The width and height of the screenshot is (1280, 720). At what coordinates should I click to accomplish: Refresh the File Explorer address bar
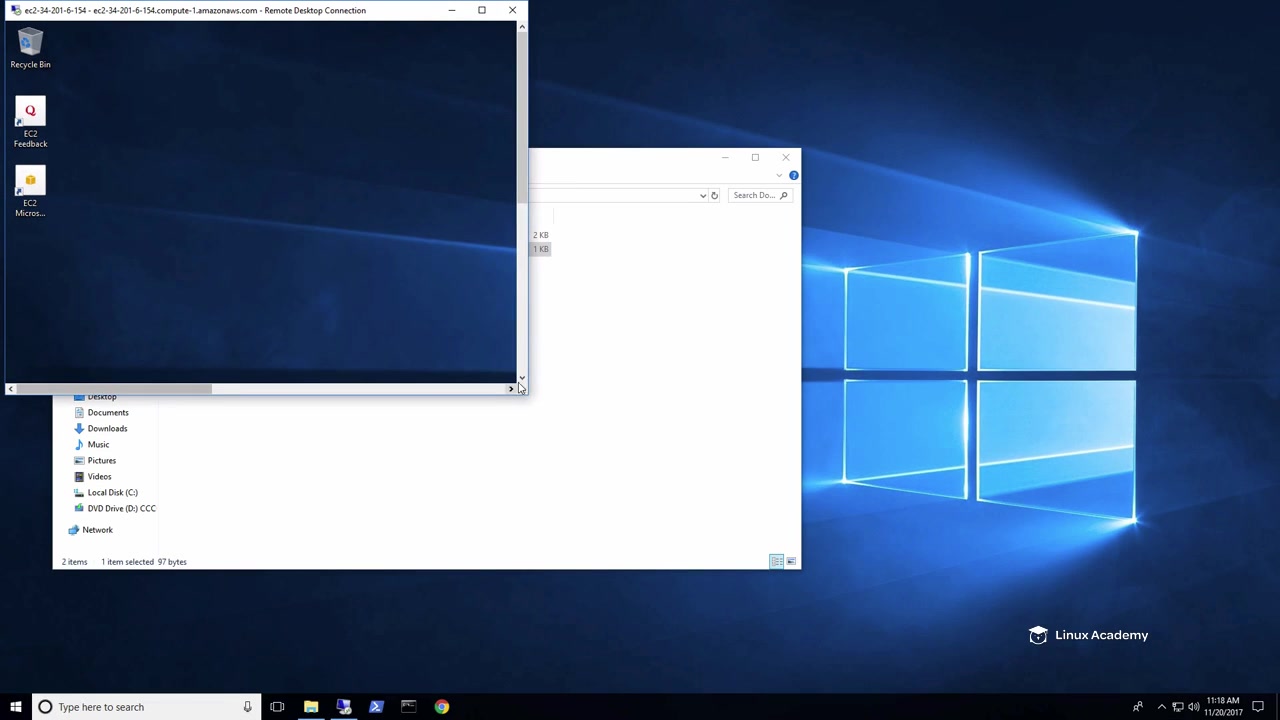coord(714,196)
